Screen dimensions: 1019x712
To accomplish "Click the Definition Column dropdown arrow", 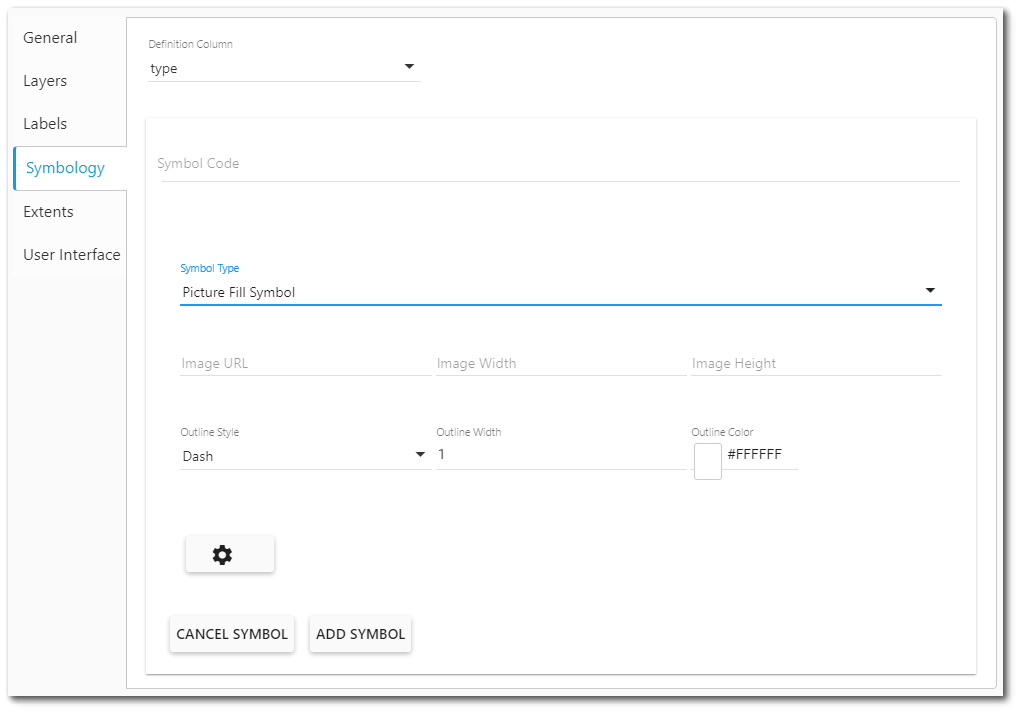I will coord(409,66).
